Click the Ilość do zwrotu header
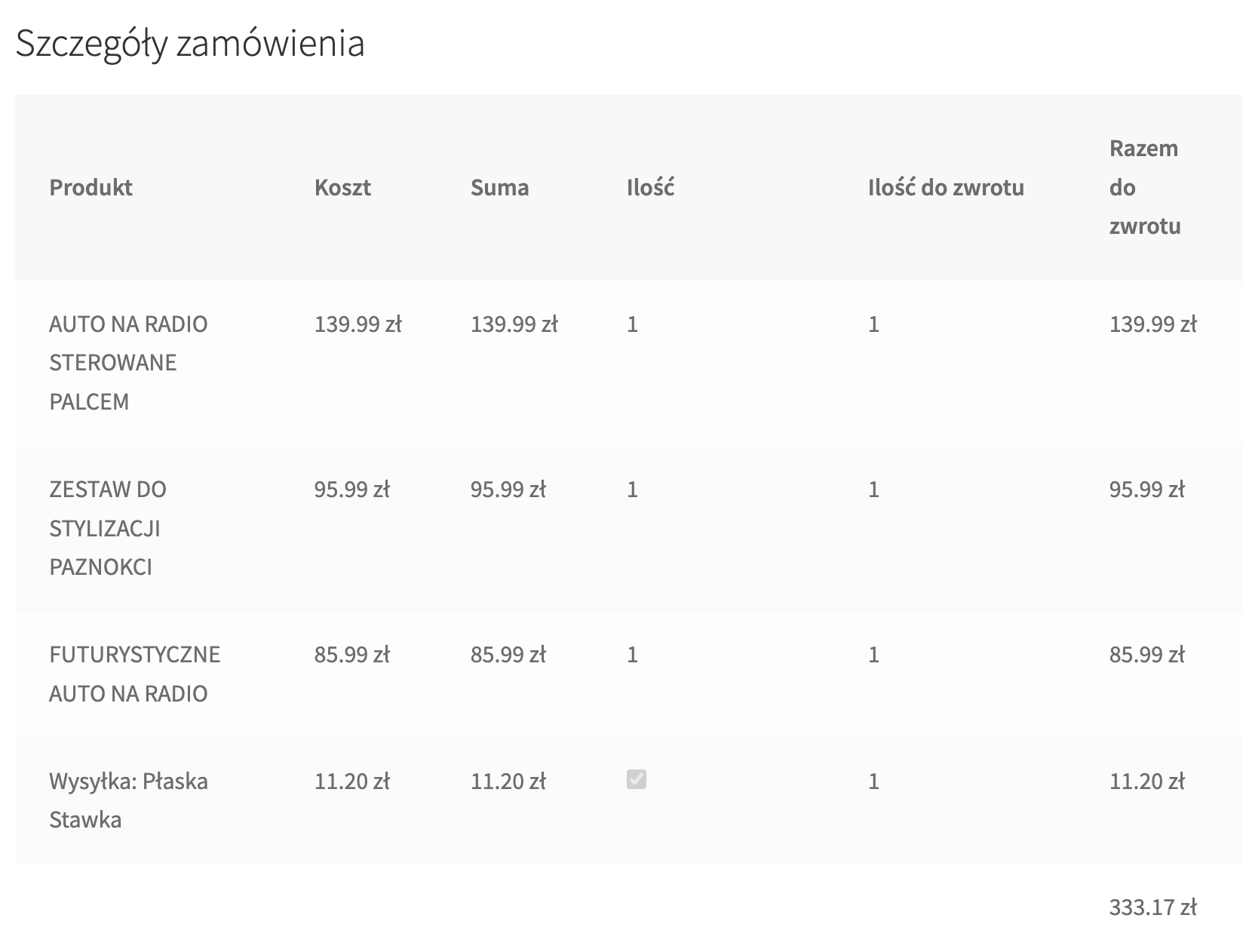This screenshot has width=1249, height=952. pyautogui.click(x=946, y=187)
